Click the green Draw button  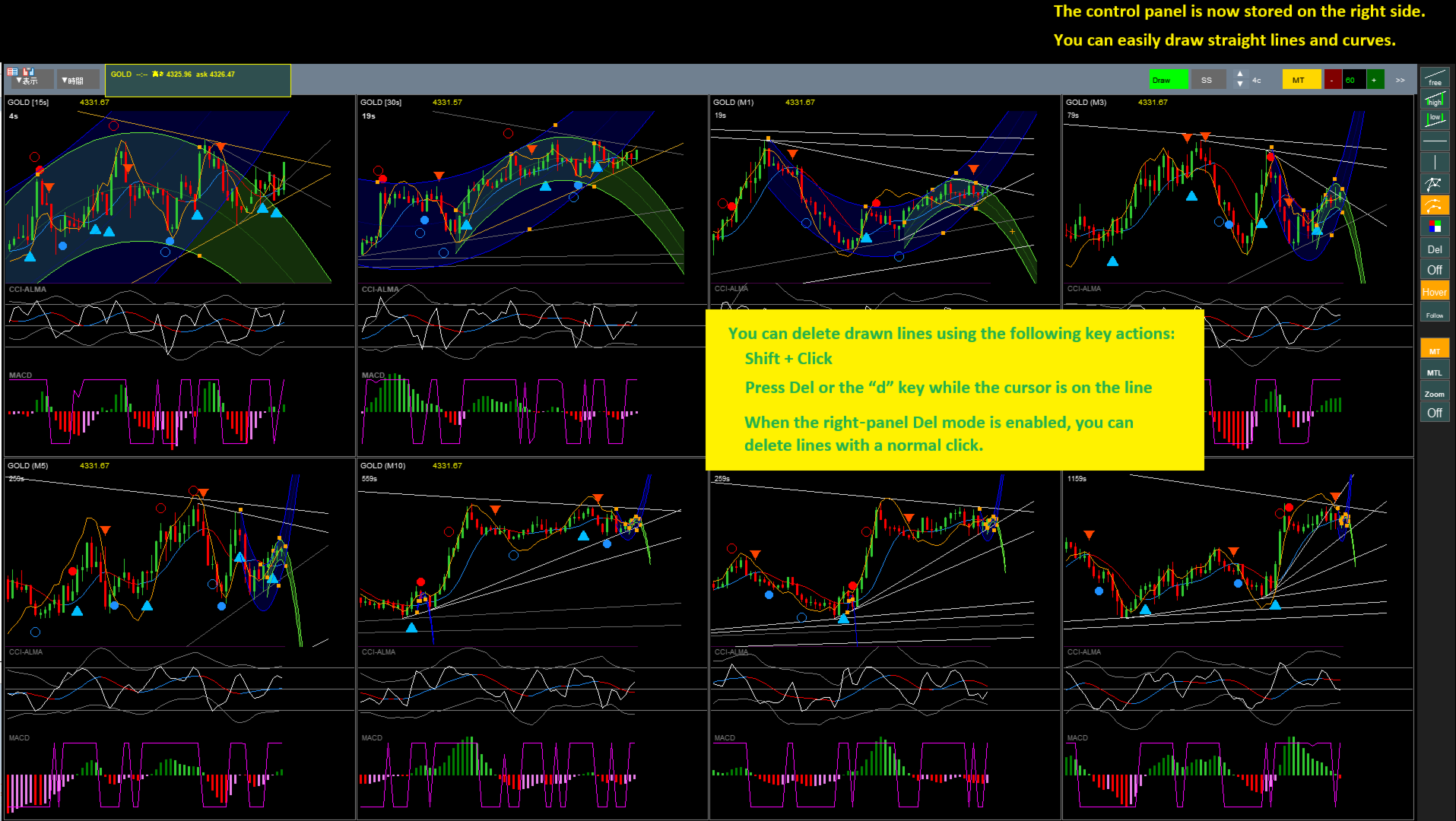(1168, 80)
